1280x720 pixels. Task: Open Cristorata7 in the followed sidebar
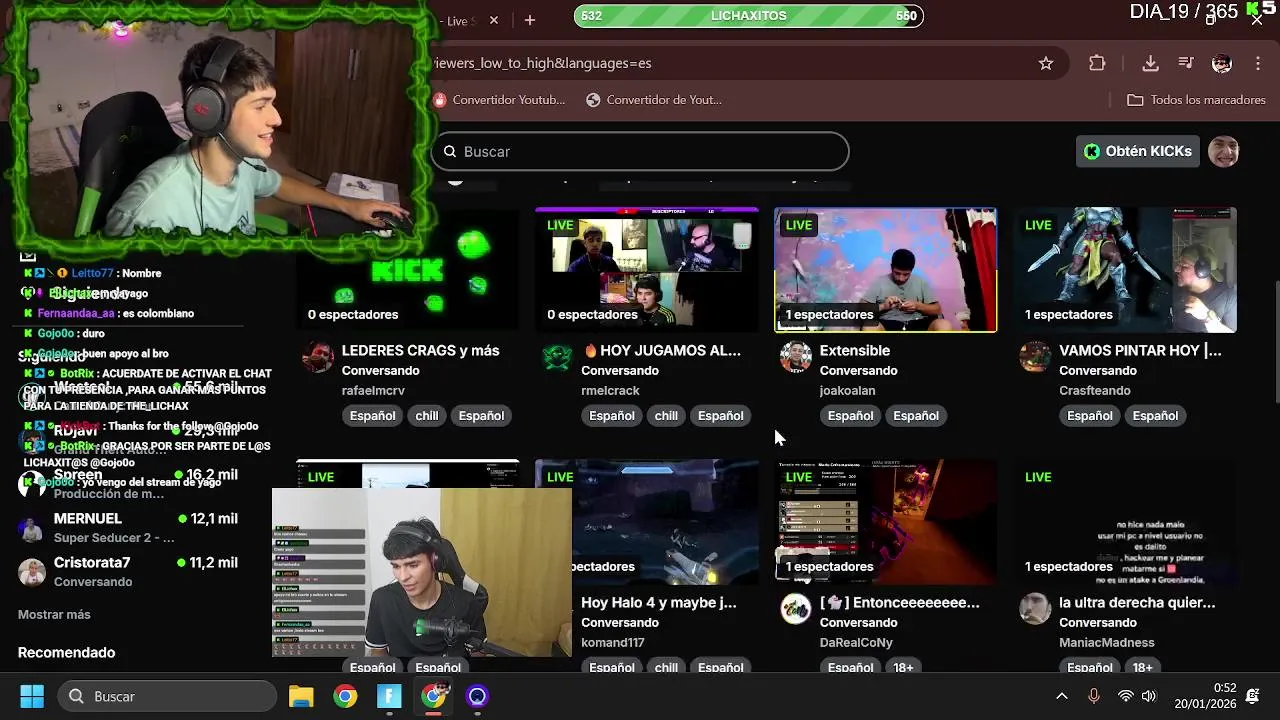click(128, 571)
